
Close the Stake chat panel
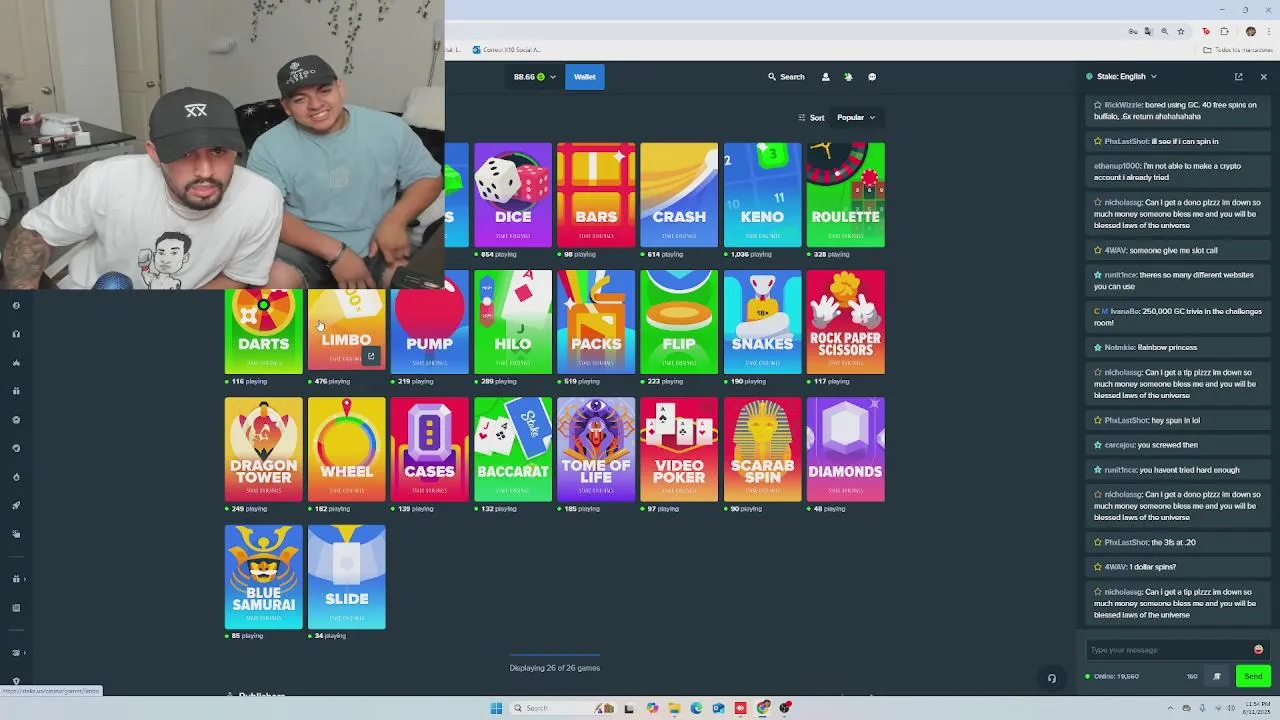[x=1263, y=77]
